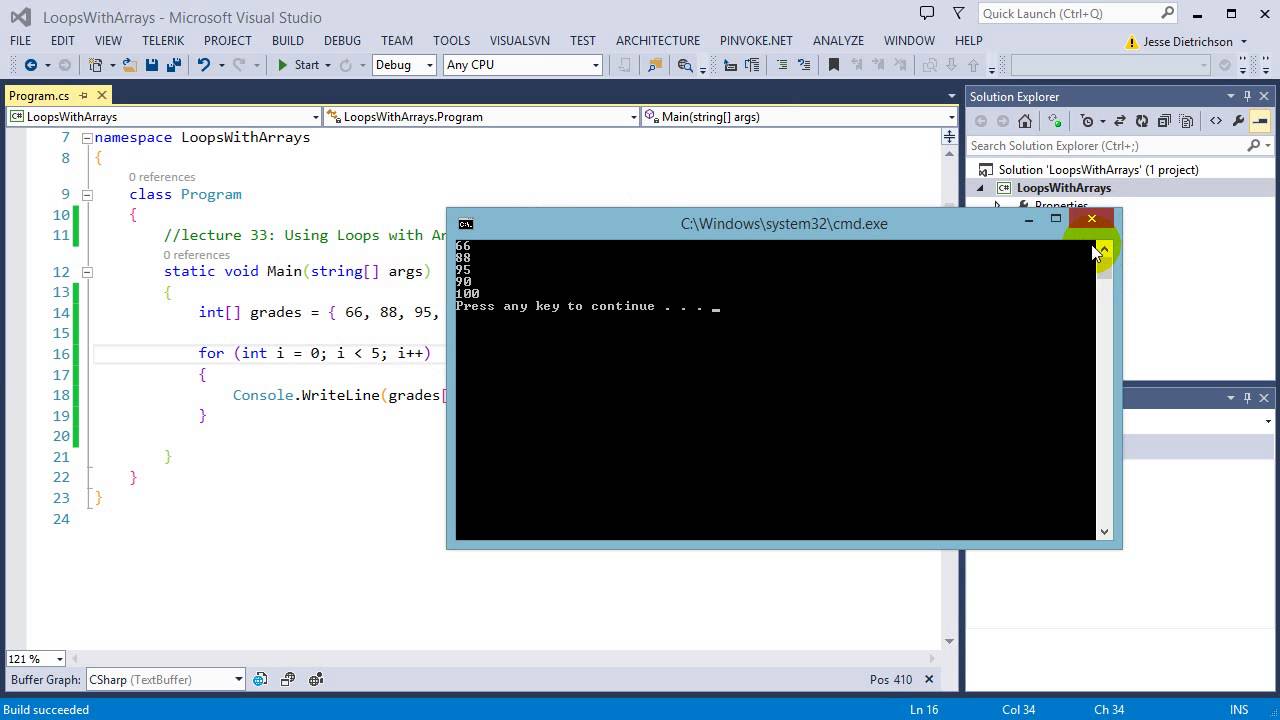Click the New Project toolbar icon

95,65
